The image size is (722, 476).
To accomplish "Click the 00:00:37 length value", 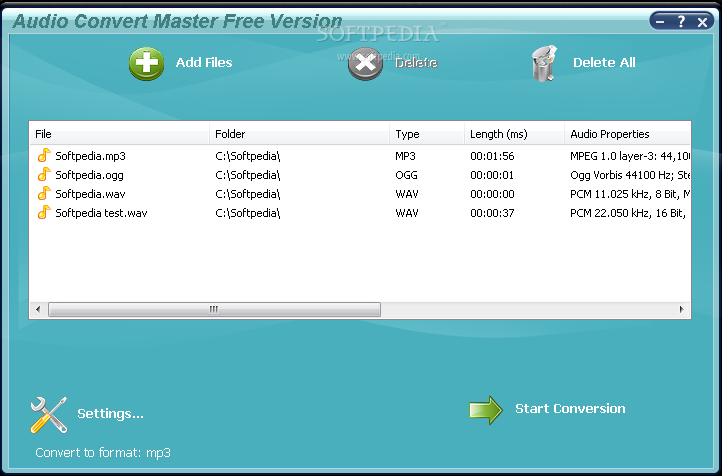I will pos(492,213).
